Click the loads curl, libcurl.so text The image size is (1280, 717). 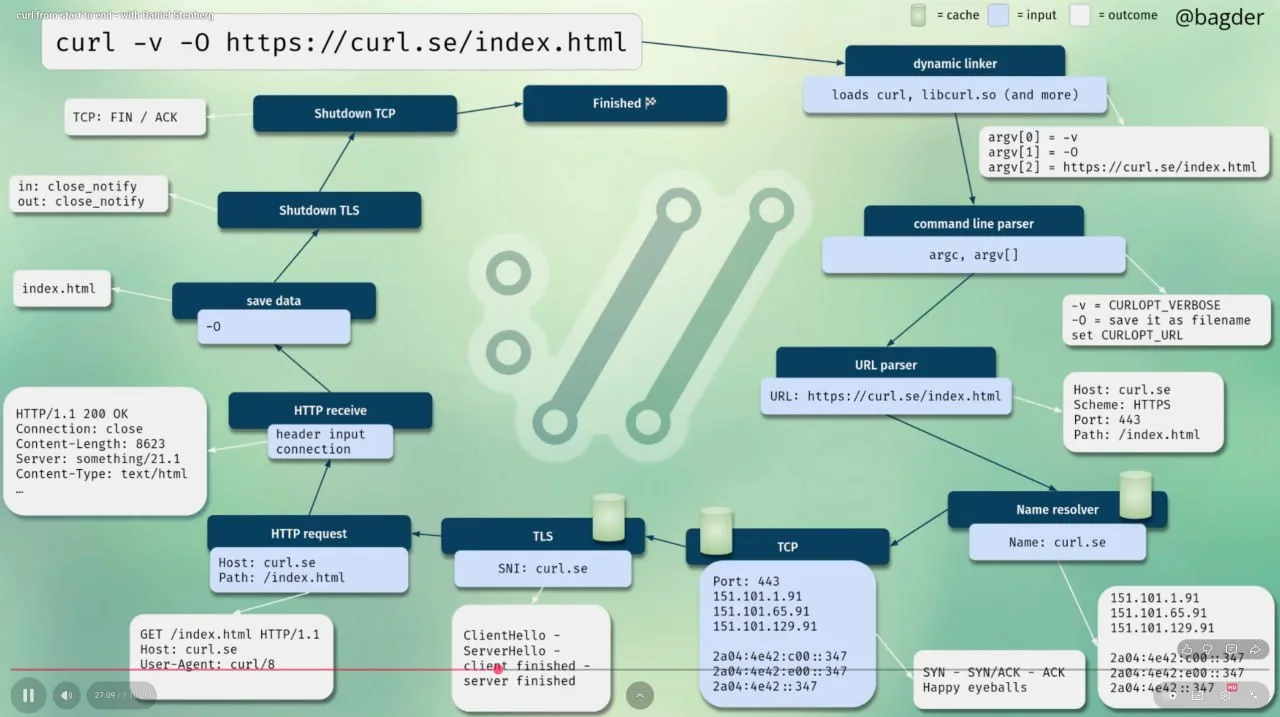point(955,95)
